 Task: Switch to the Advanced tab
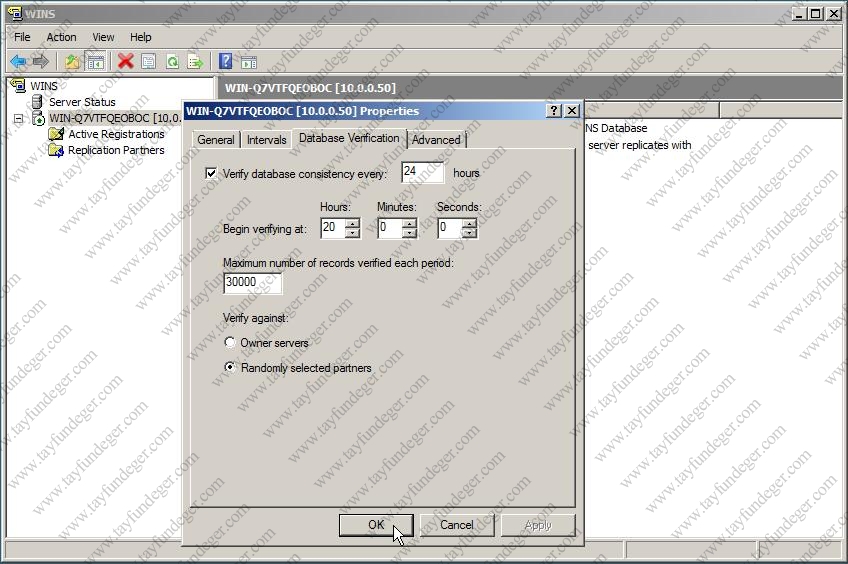point(436,140)
